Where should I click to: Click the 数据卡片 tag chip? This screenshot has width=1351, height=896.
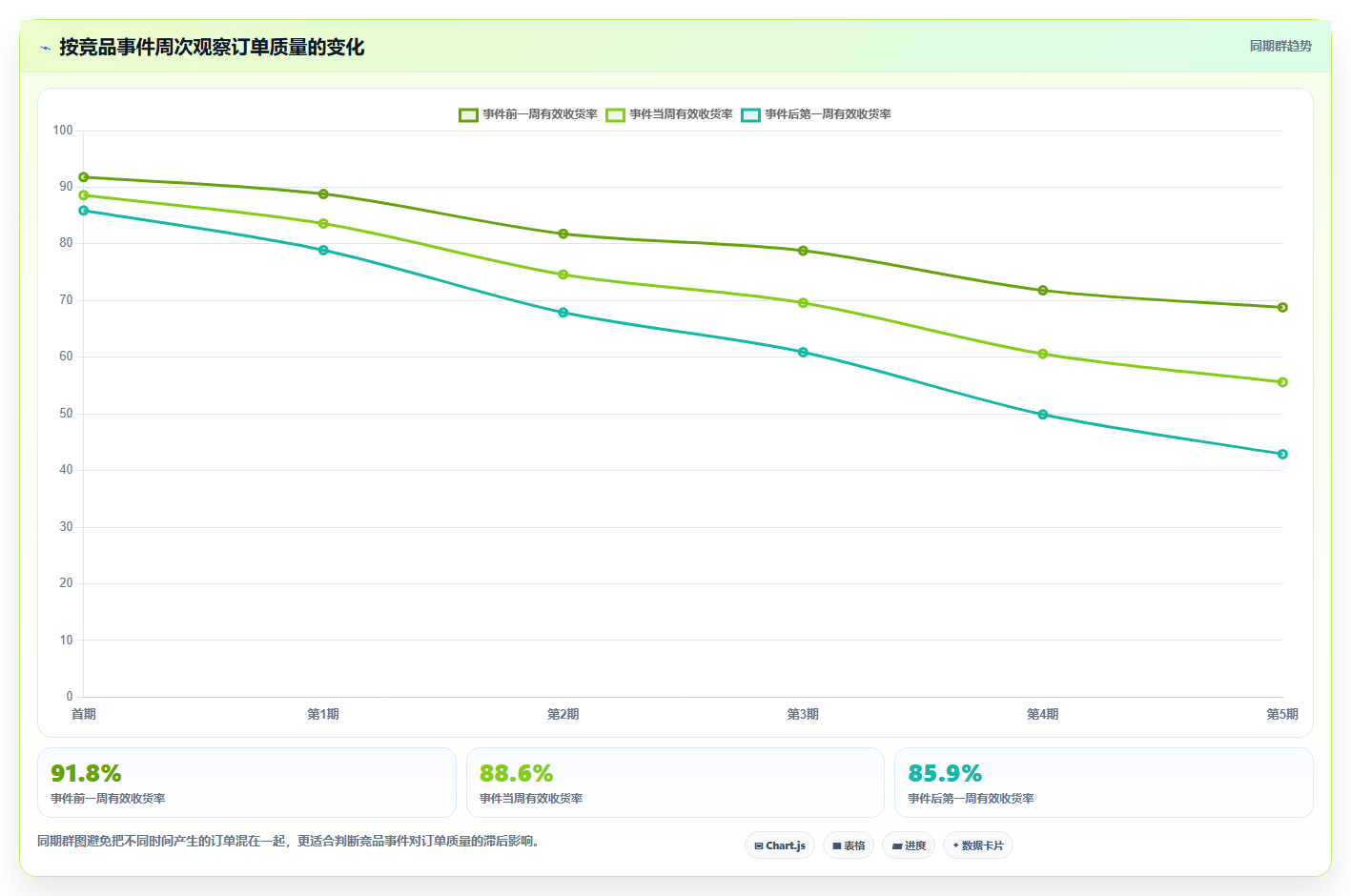pos(978,845)
